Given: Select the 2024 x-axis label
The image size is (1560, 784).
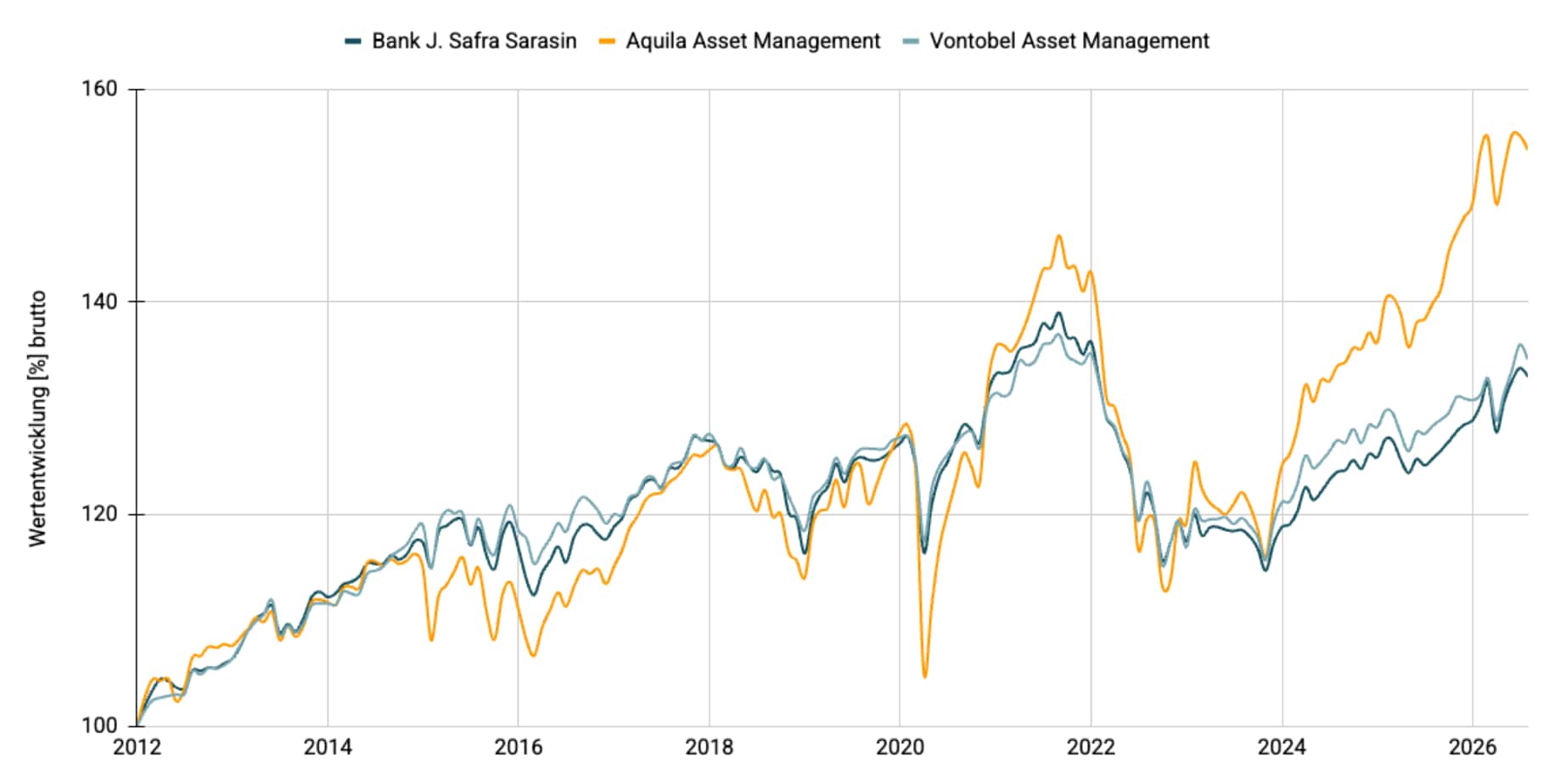Looking at the screenshot, I should pyautogui.click(x=1282, y=748).
